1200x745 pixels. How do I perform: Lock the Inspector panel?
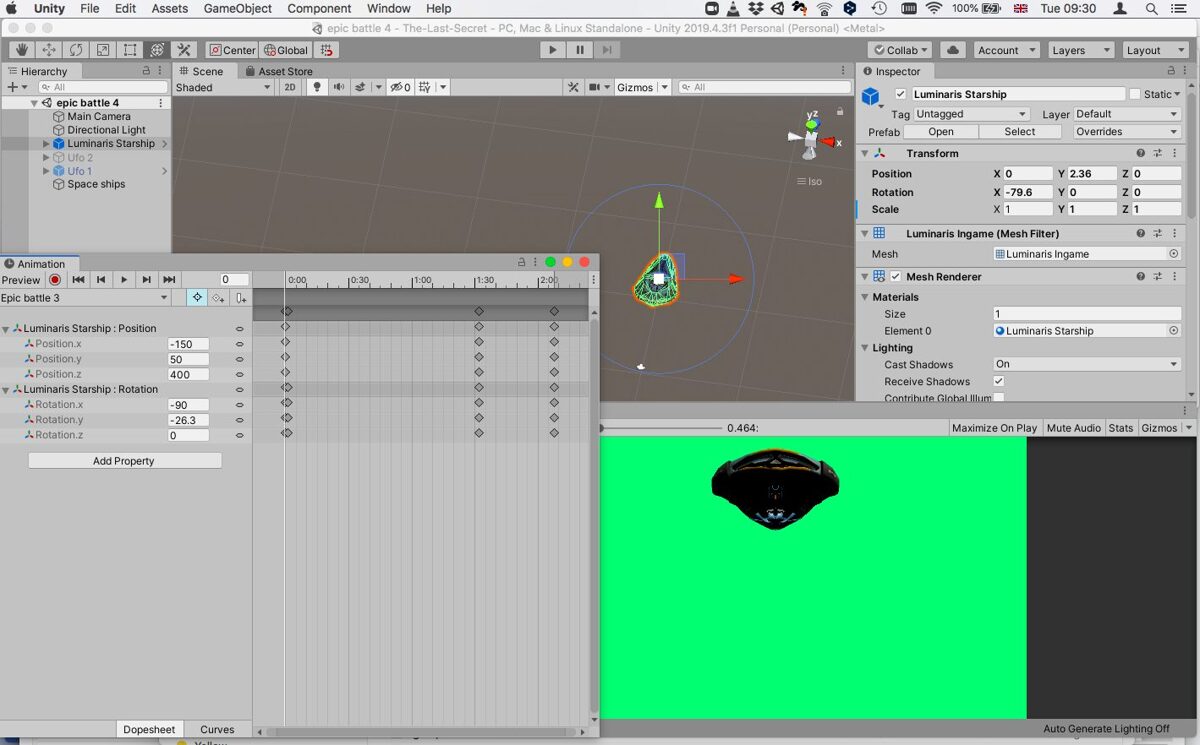tap(1173, 71)
